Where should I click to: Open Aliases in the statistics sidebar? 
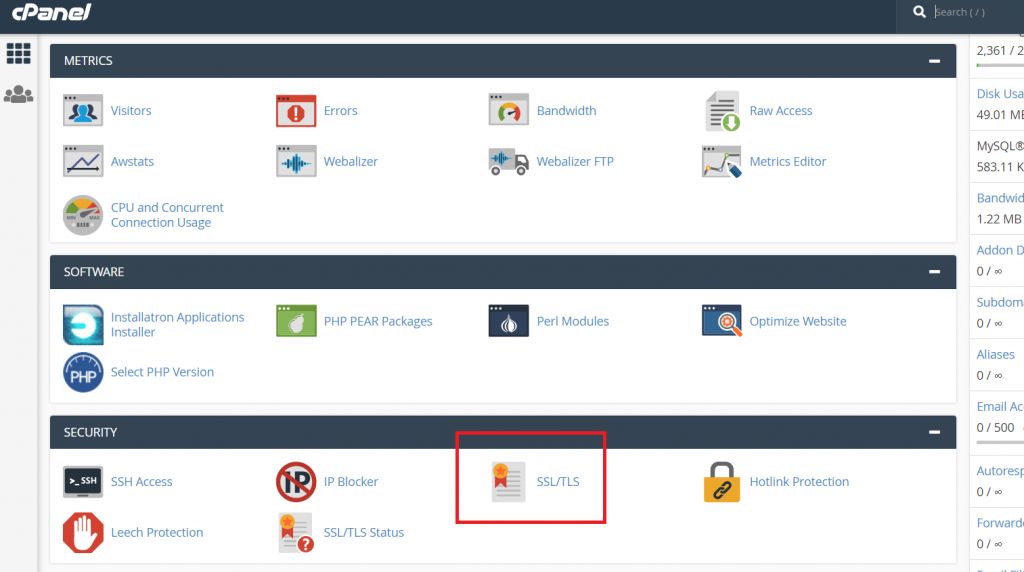995,355
